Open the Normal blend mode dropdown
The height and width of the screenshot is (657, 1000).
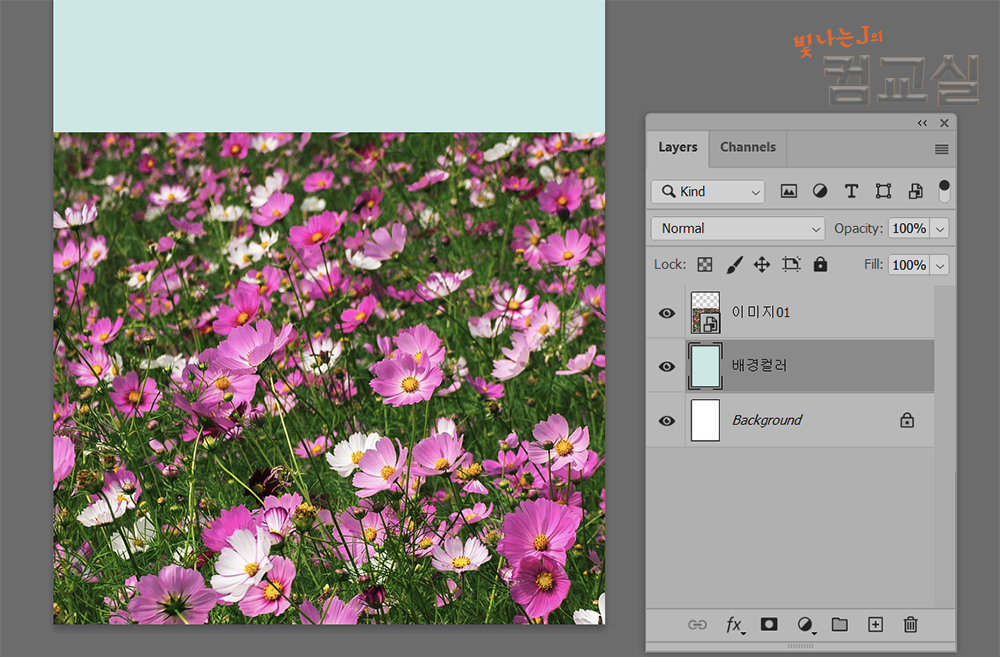click(738, 228)
